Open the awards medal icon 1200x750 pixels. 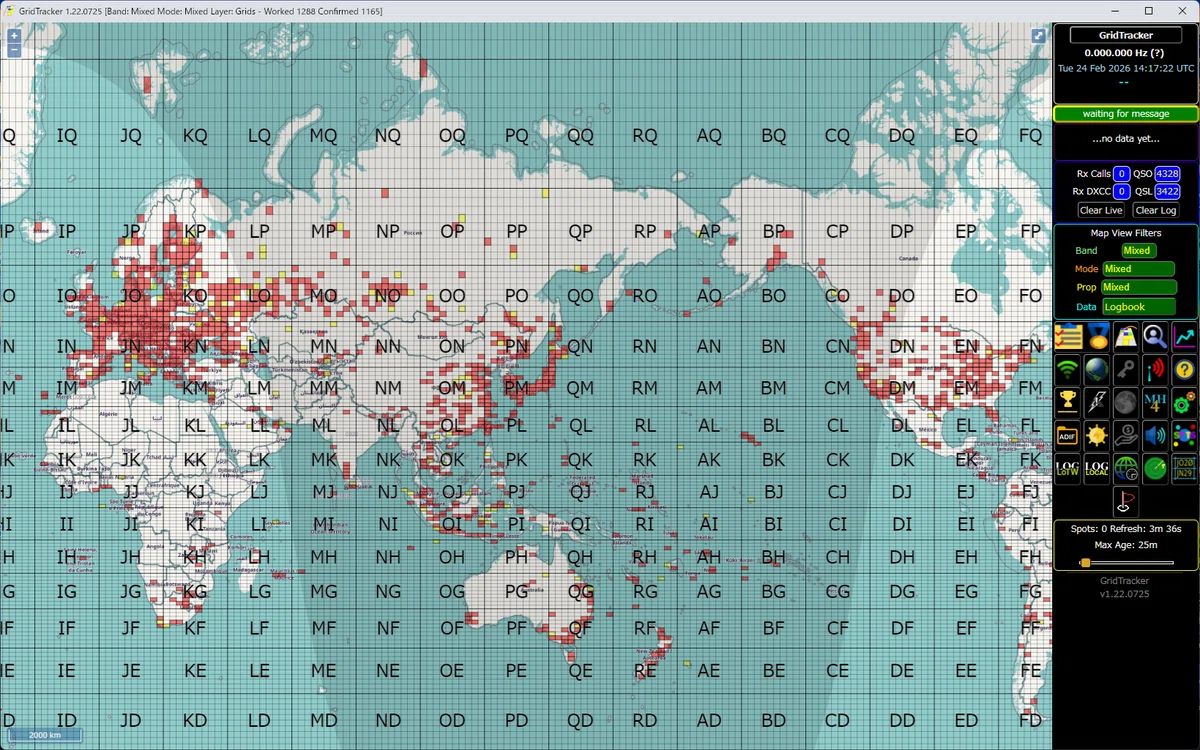coord(1097,337)
